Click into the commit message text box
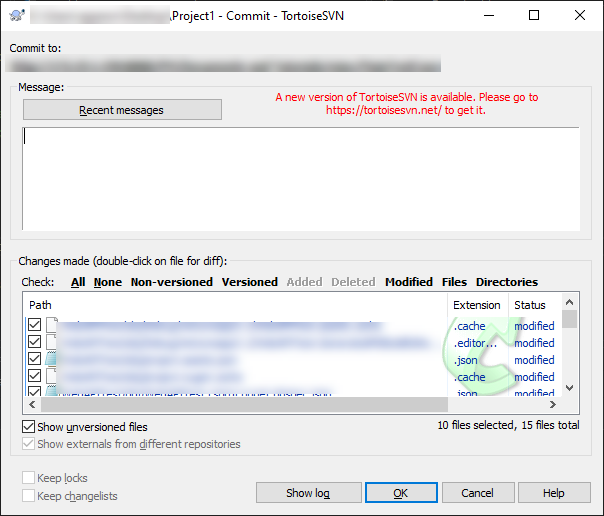Image resolution: width=604 pixels, height=516 pixels. pyautogui.click(x=301, y=179)
